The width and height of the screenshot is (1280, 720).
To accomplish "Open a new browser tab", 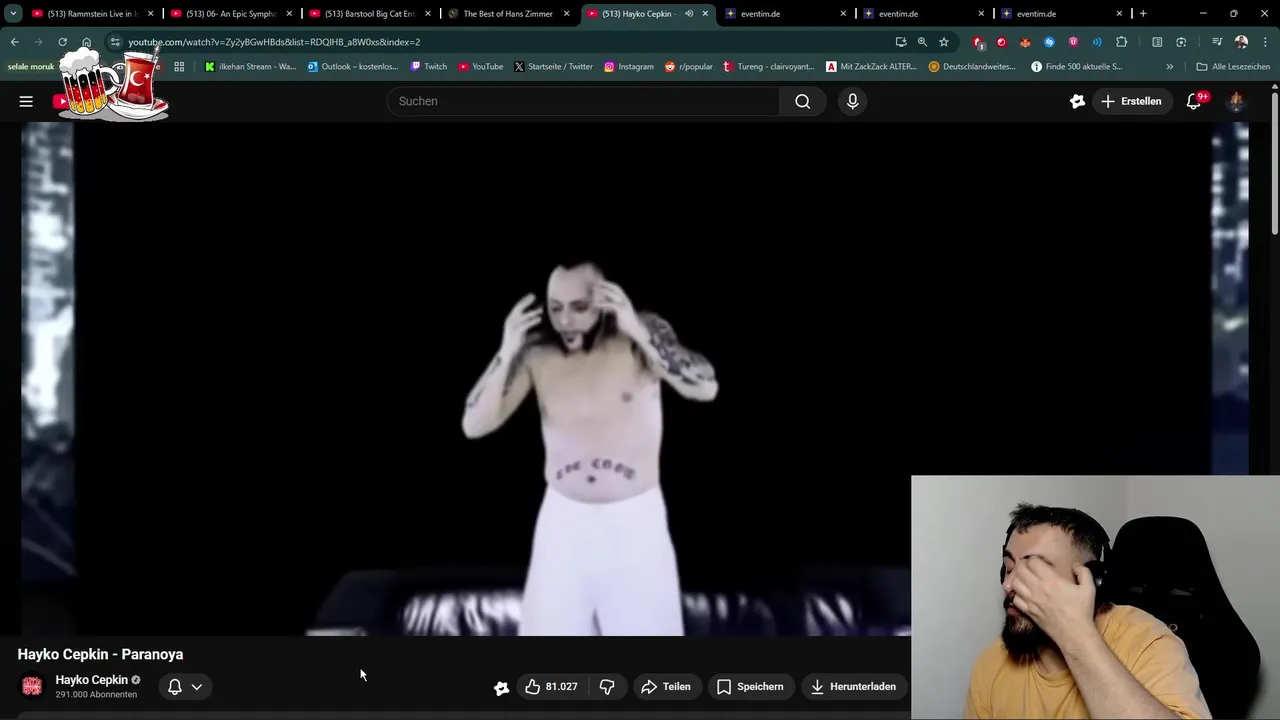I will tap(1143, 14).
